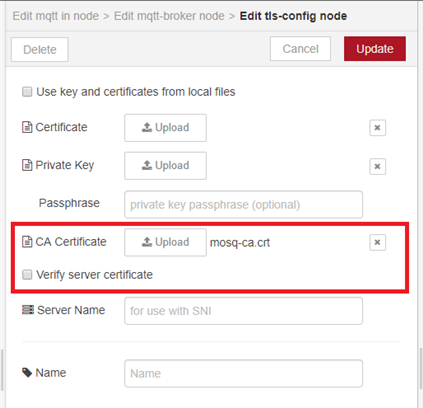The width and height of the screenshot is (423, 408).
Task: Click the Name tag icon
Action: (x=27, y=373)
